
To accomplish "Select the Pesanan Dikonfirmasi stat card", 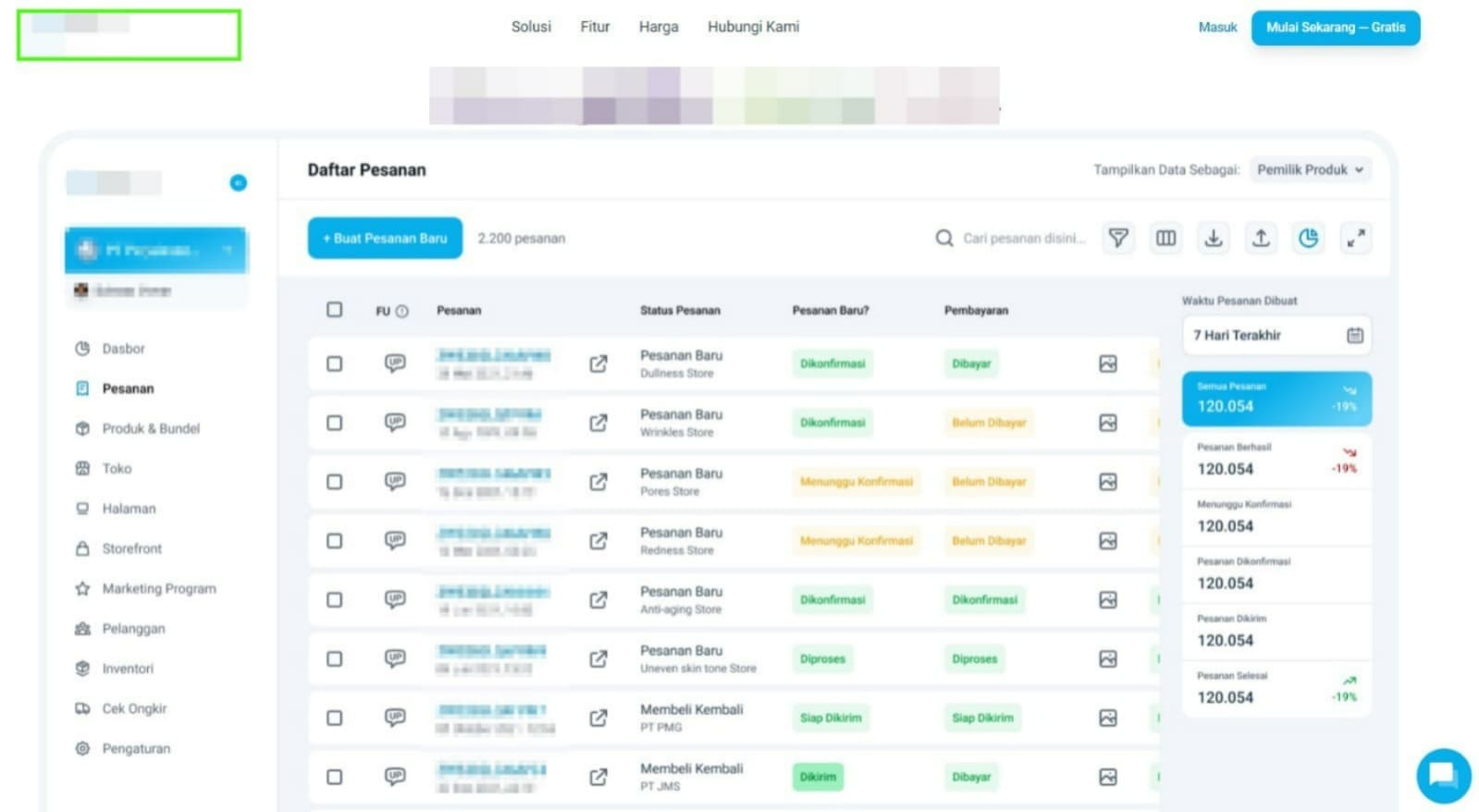I will pyautogui.click(x=1276, y=574).
